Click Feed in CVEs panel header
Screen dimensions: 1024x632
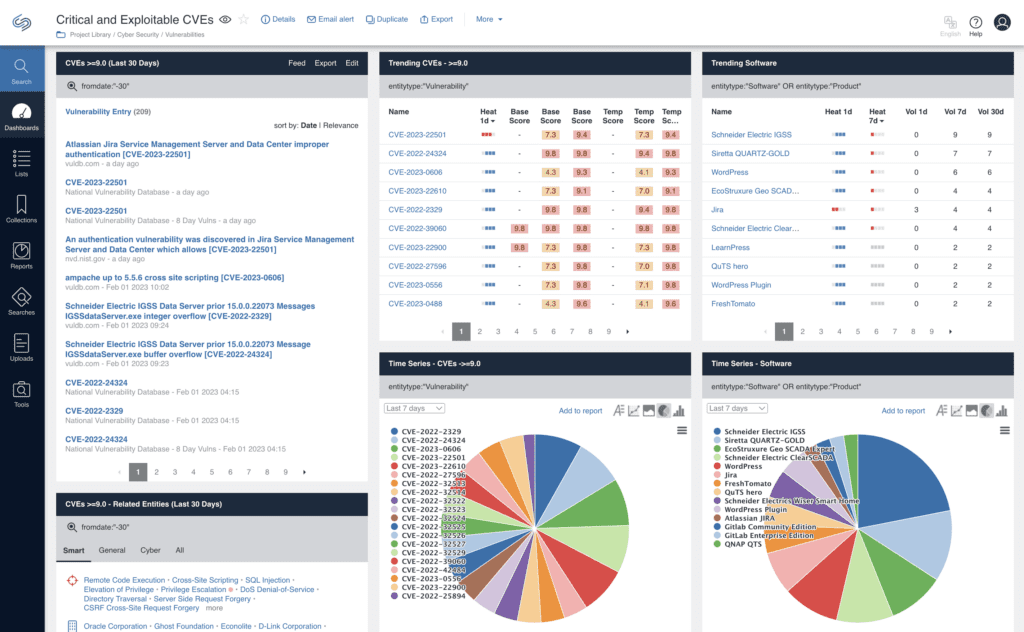[x=296, y=63]
